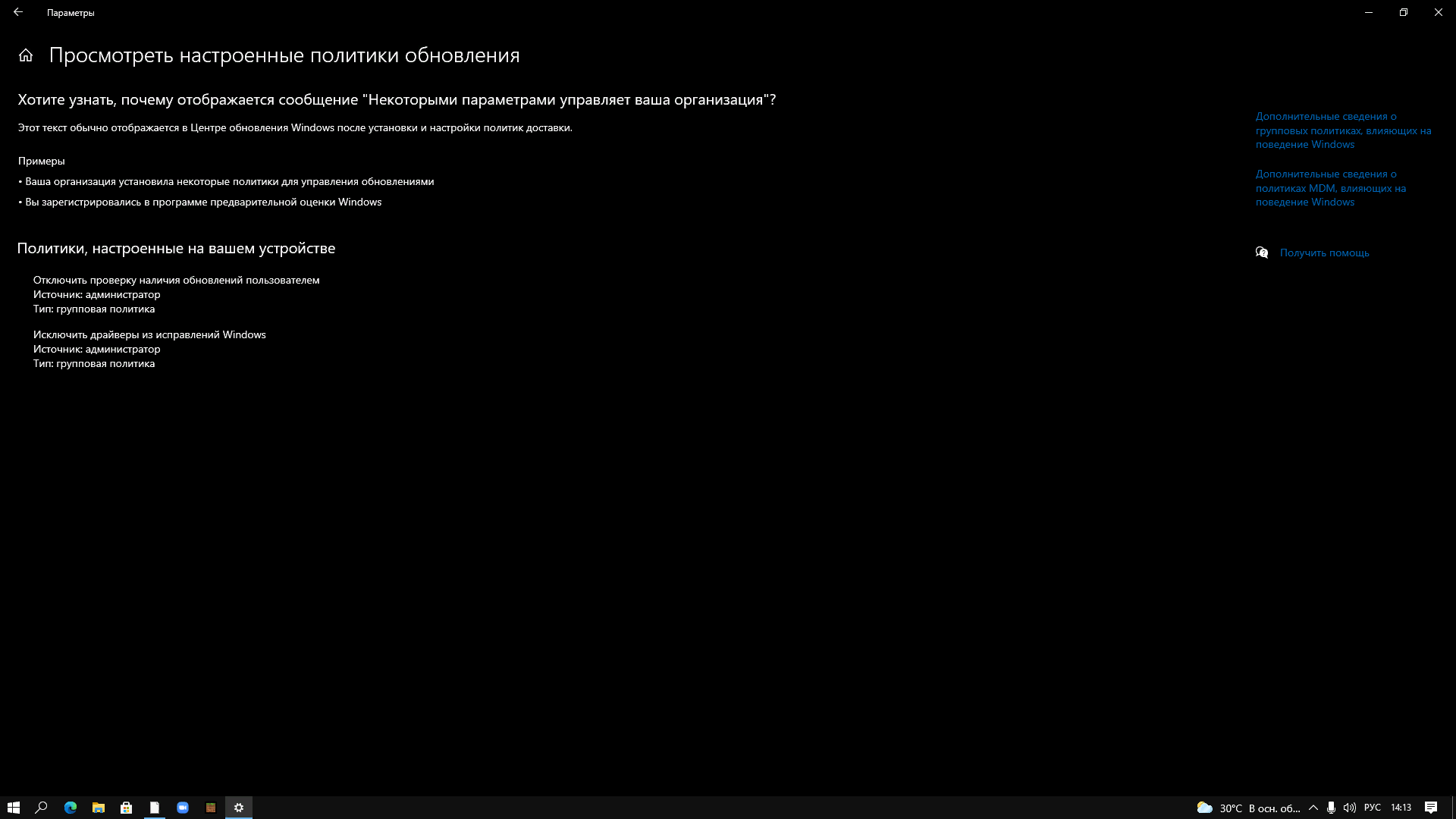Click the sound/volume taskbar icon
The width and height of the screenshot is (1456, 819).
(x=1350, y=807)
